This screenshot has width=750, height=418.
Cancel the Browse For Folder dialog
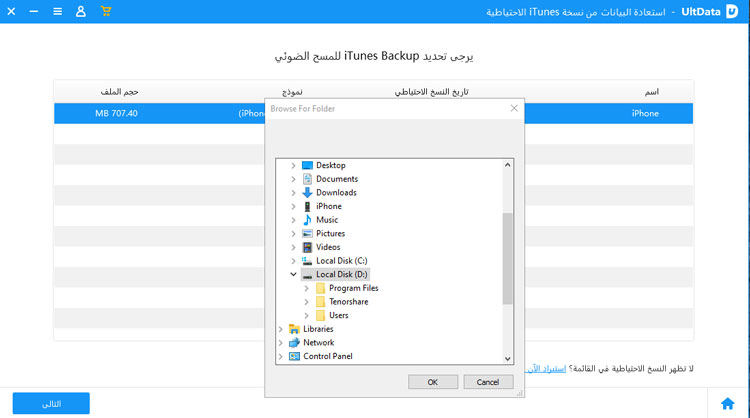coord(488,382)
